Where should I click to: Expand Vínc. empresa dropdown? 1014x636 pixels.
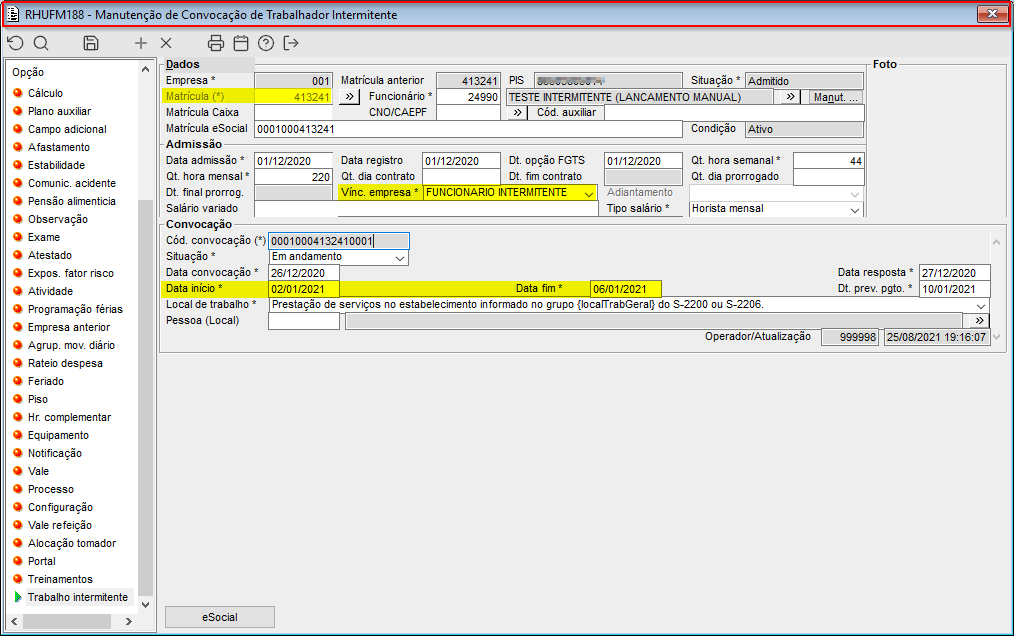(x=588, y=193)
